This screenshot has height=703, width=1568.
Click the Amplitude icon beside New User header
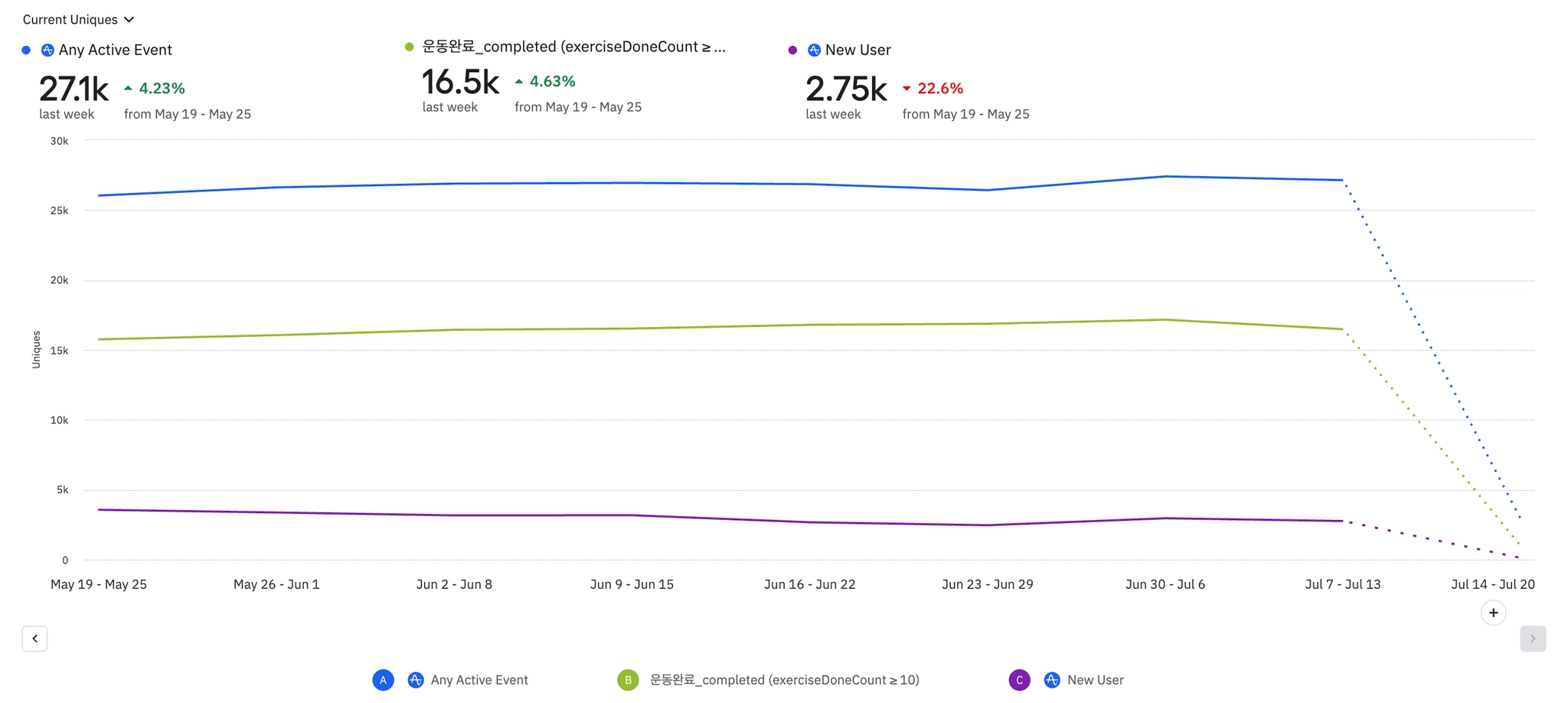coord(814,50)
